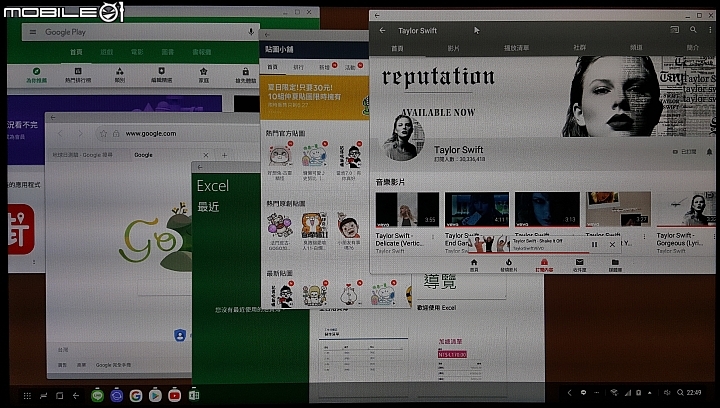Open 熱門排行榜 in Google Play
Screen dimensions: 720x408
tap(78, 75)
